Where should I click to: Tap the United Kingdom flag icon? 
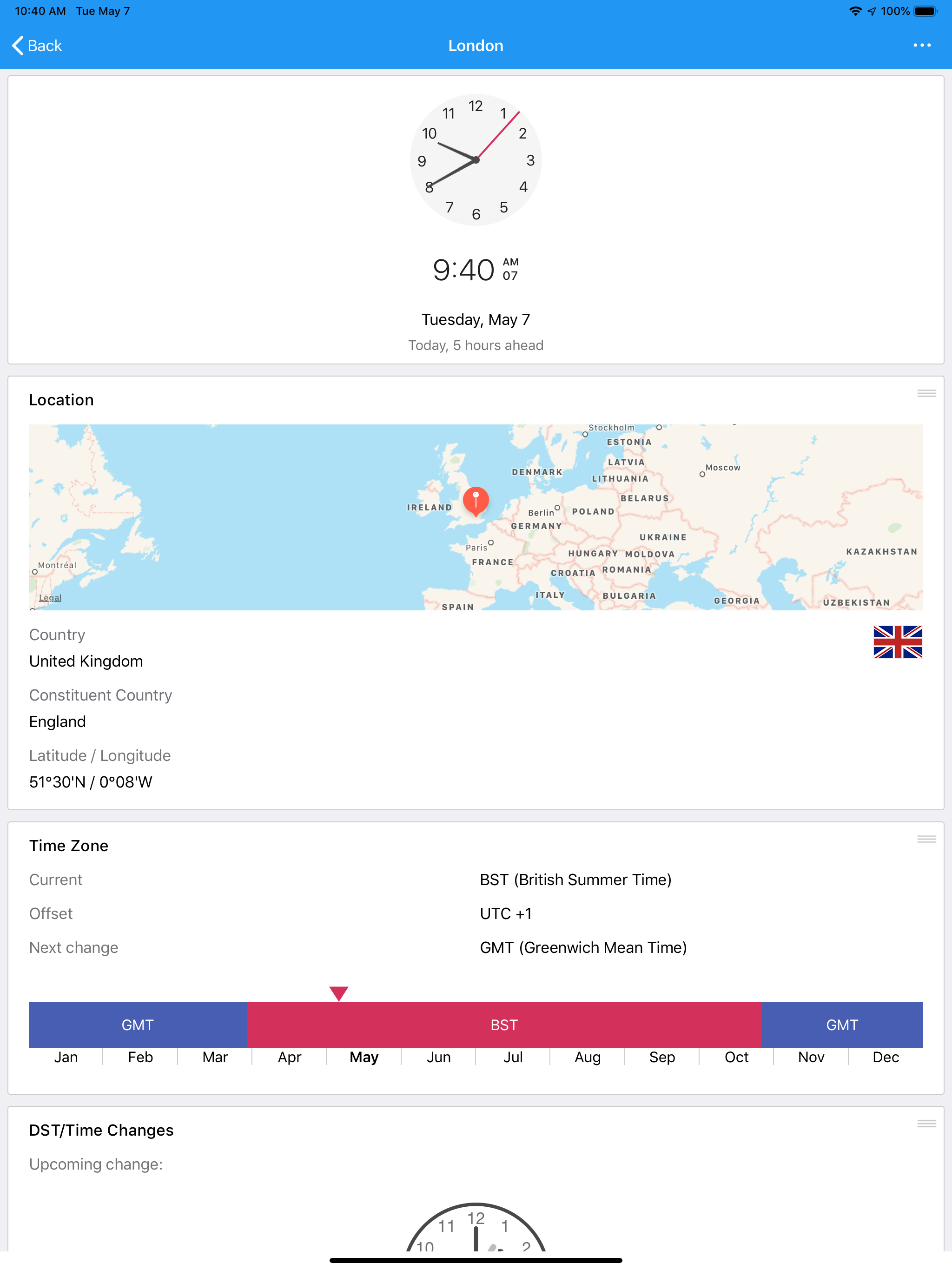[x=898, y=642]
